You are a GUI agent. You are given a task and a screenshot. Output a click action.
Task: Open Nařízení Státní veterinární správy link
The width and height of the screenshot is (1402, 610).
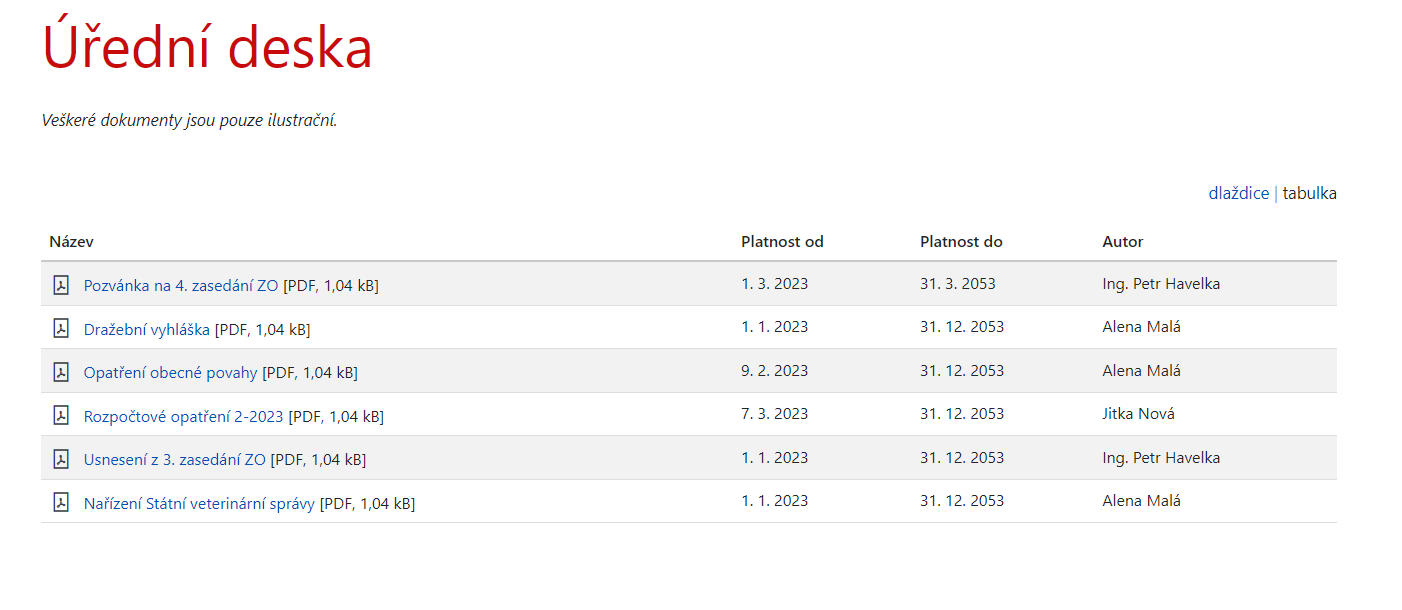pyautogui.click(x=199, y=503)
